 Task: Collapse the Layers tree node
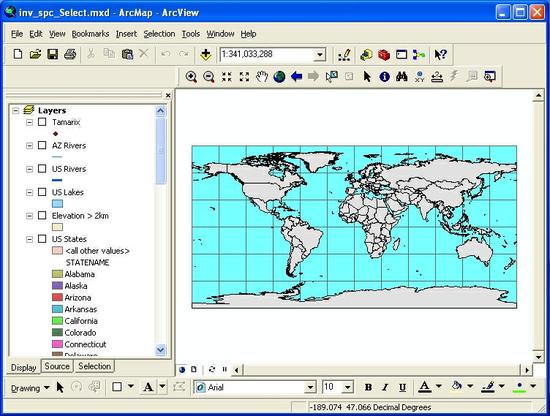point(15,110)
